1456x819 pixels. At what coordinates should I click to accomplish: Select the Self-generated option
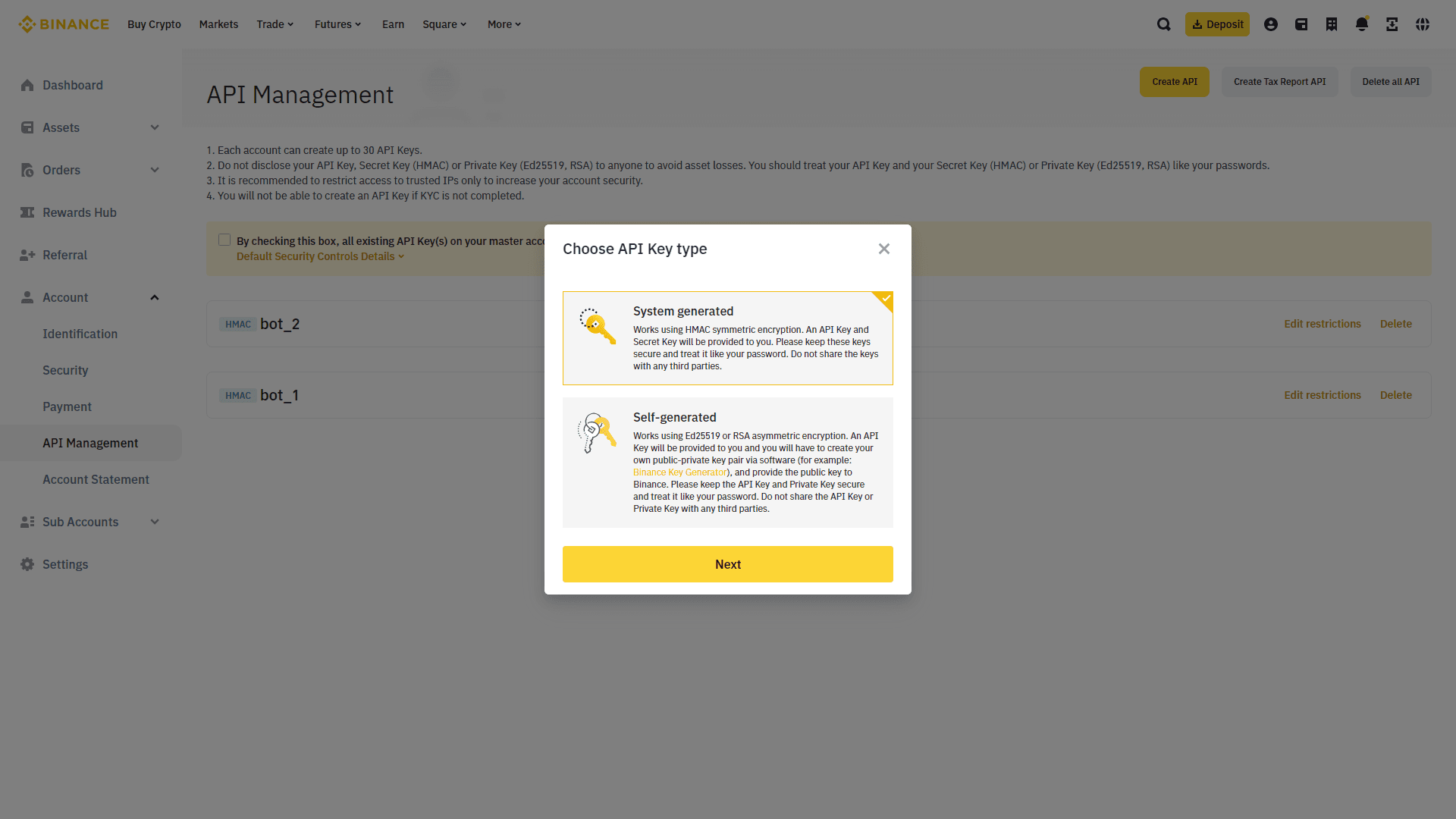point(728,463)
